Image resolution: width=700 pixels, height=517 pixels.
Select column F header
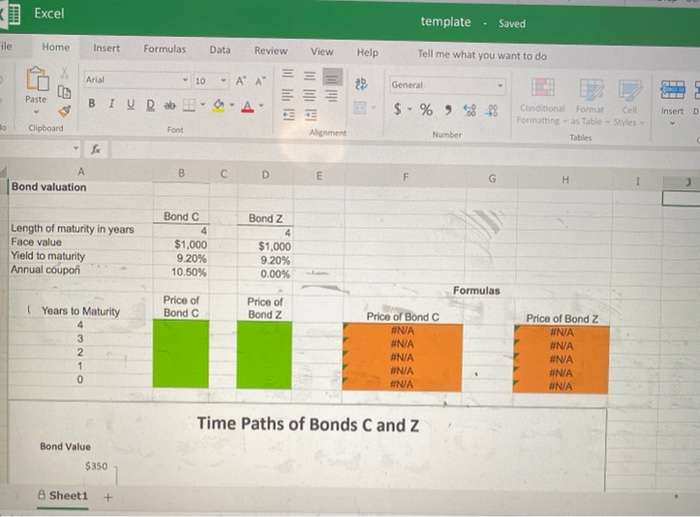[x=405, y=177]
